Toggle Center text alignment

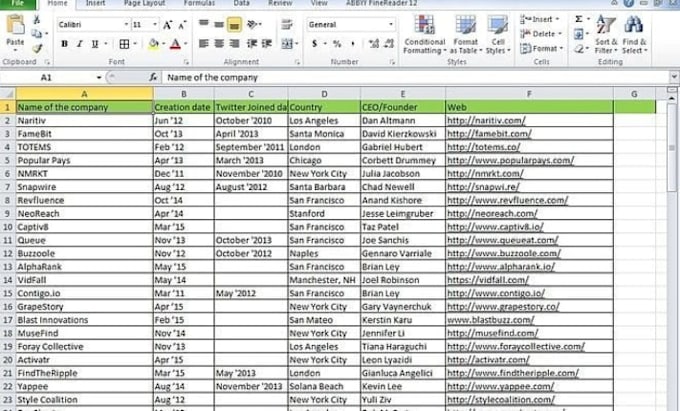(219, 44)
